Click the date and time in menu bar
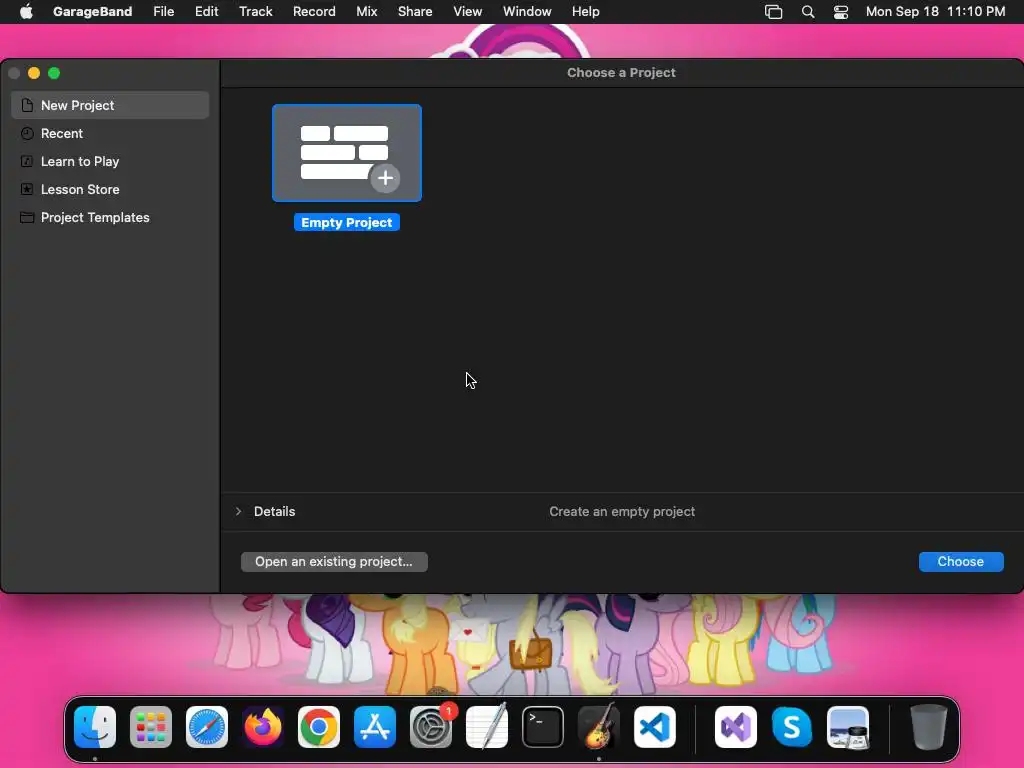 [x=935, y=12]
